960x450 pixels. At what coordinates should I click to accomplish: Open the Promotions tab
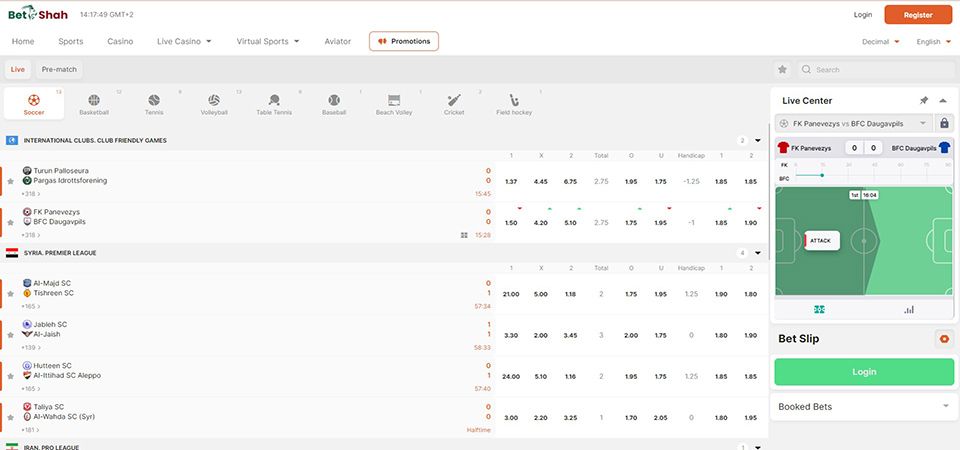pyautogui.click(x=404, y=41)
